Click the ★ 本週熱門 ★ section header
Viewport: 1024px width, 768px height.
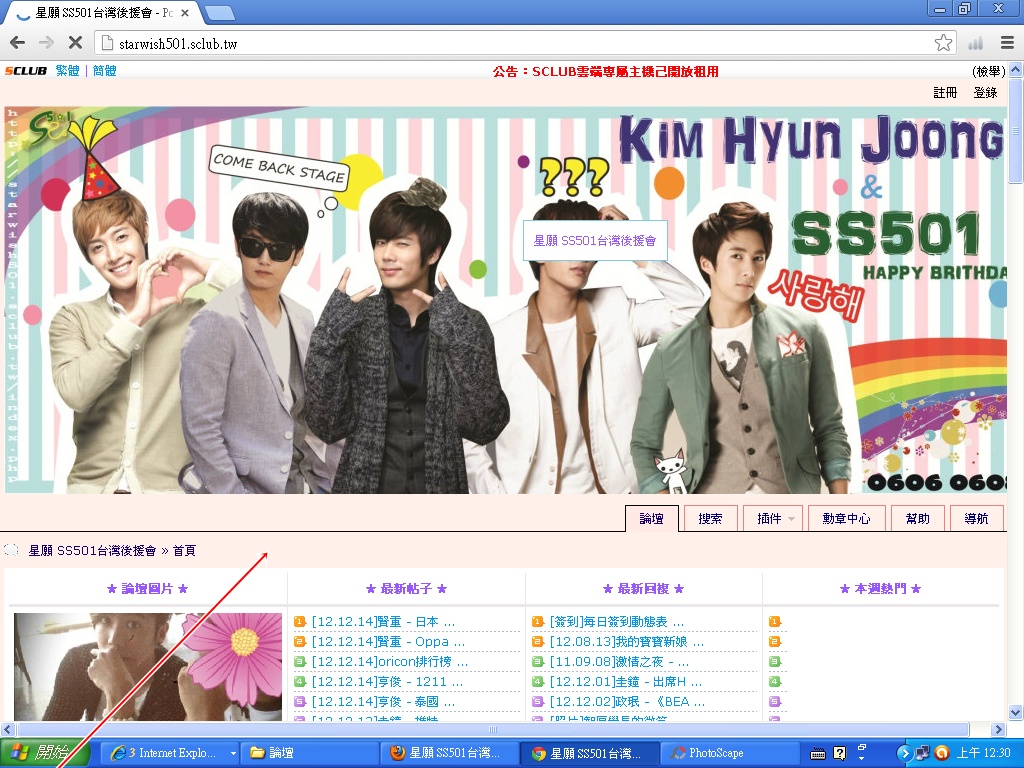(x=880, y=588)
